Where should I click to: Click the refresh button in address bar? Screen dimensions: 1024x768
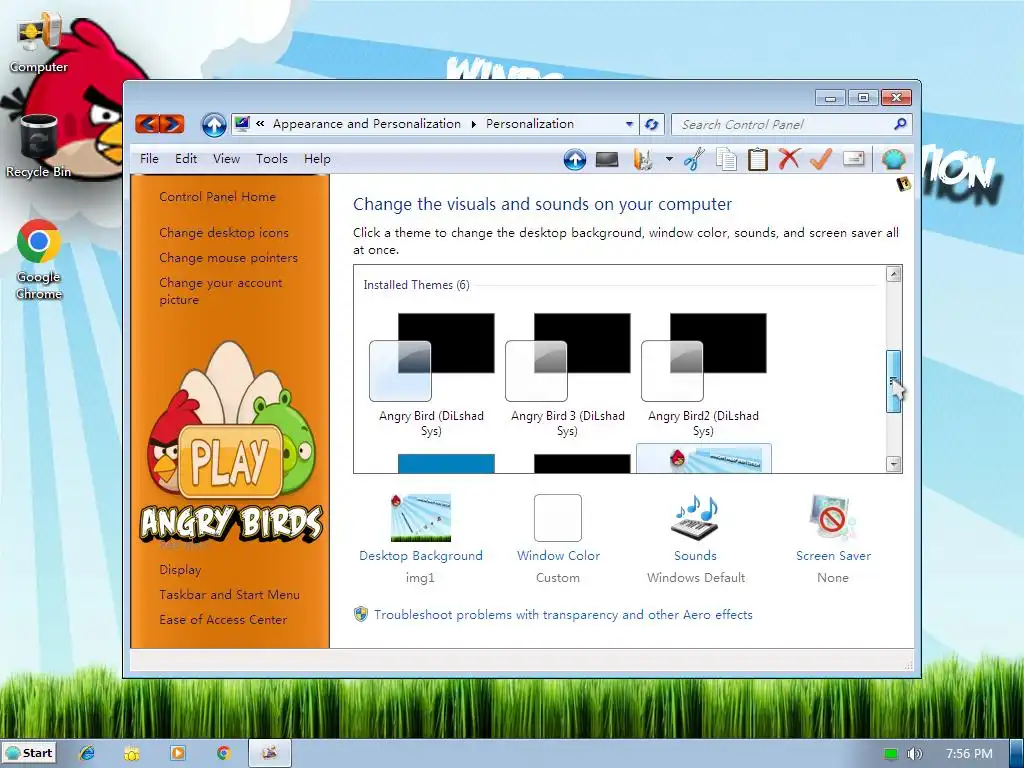coord(652,124)
